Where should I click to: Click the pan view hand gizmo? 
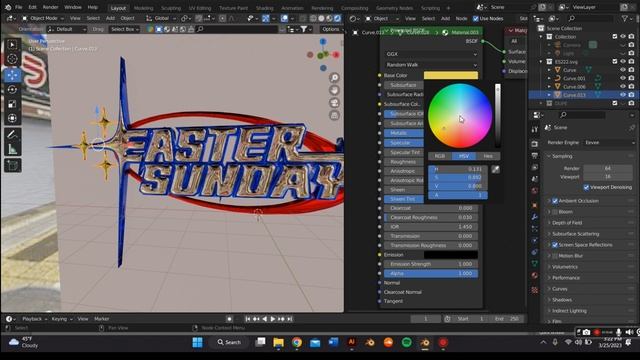(334, 90)
